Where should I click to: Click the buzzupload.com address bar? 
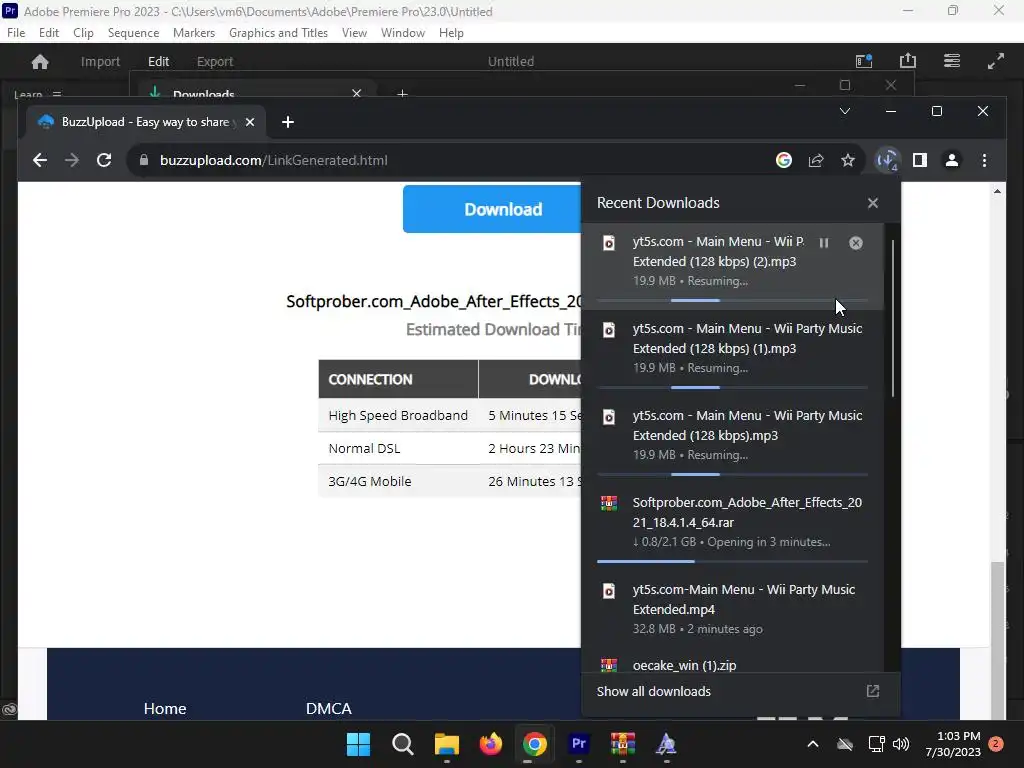[451, 160]
